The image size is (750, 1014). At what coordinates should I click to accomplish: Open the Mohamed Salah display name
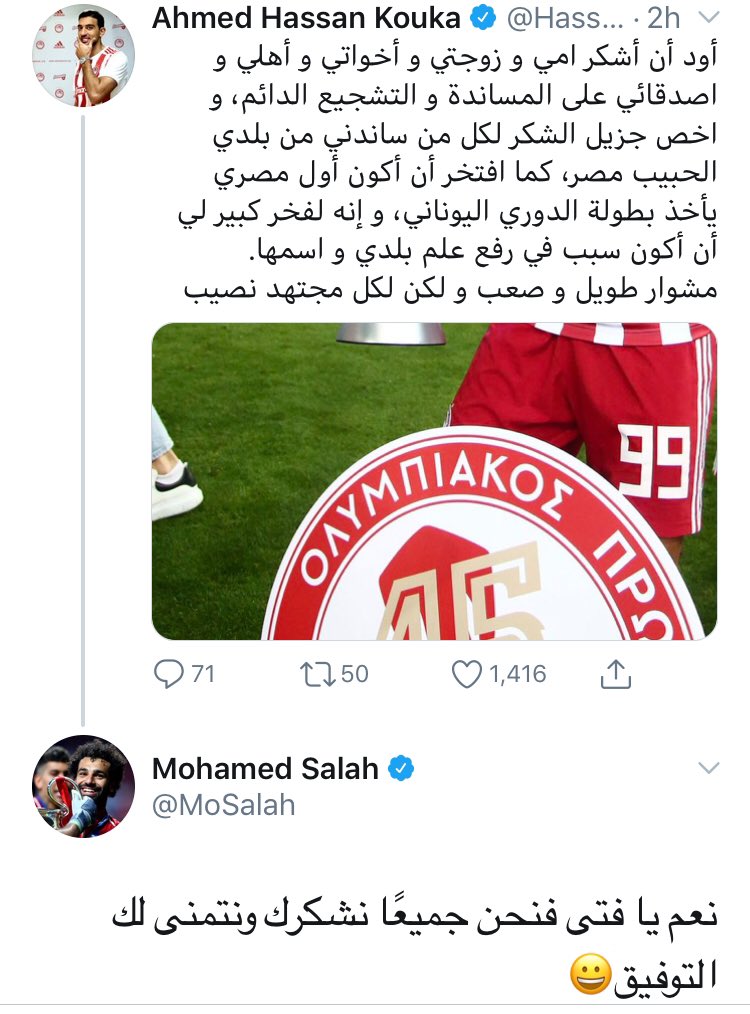tap(265, 768)
